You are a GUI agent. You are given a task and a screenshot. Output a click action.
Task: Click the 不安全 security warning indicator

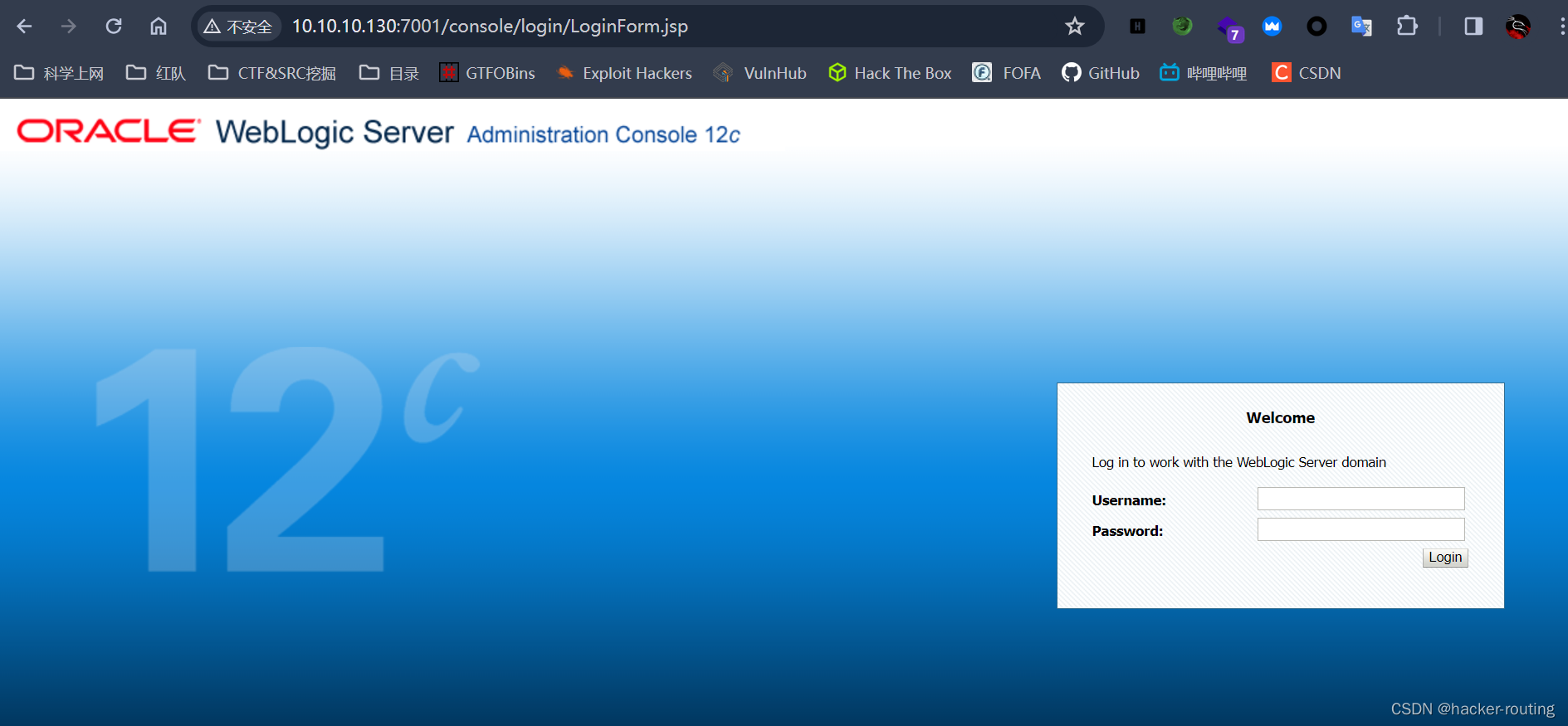coord(238,27)
